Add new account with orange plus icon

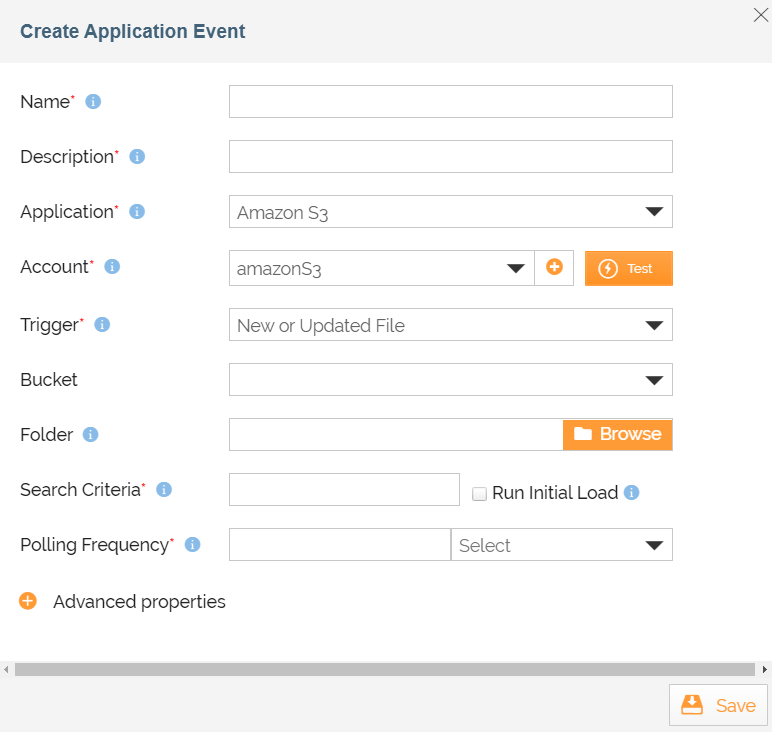[554, 268]
